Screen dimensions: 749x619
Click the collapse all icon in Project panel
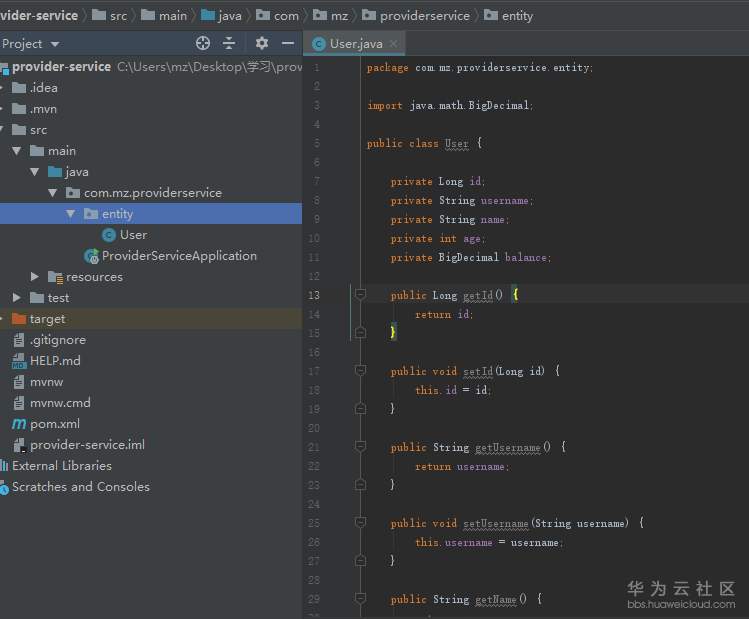[x=229, y=43]
